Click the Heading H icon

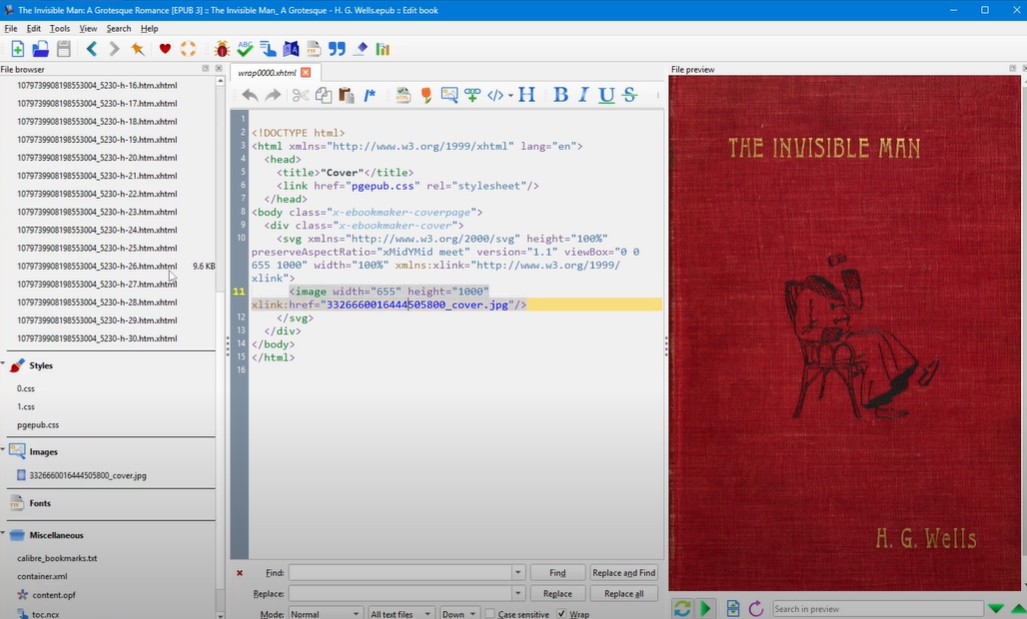click(527, 95)
